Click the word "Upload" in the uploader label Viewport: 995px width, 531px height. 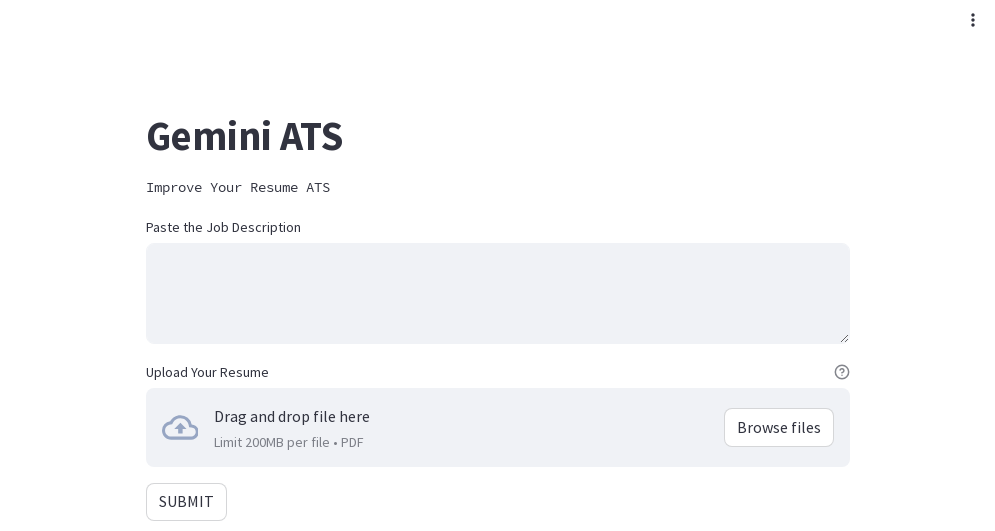167,373
